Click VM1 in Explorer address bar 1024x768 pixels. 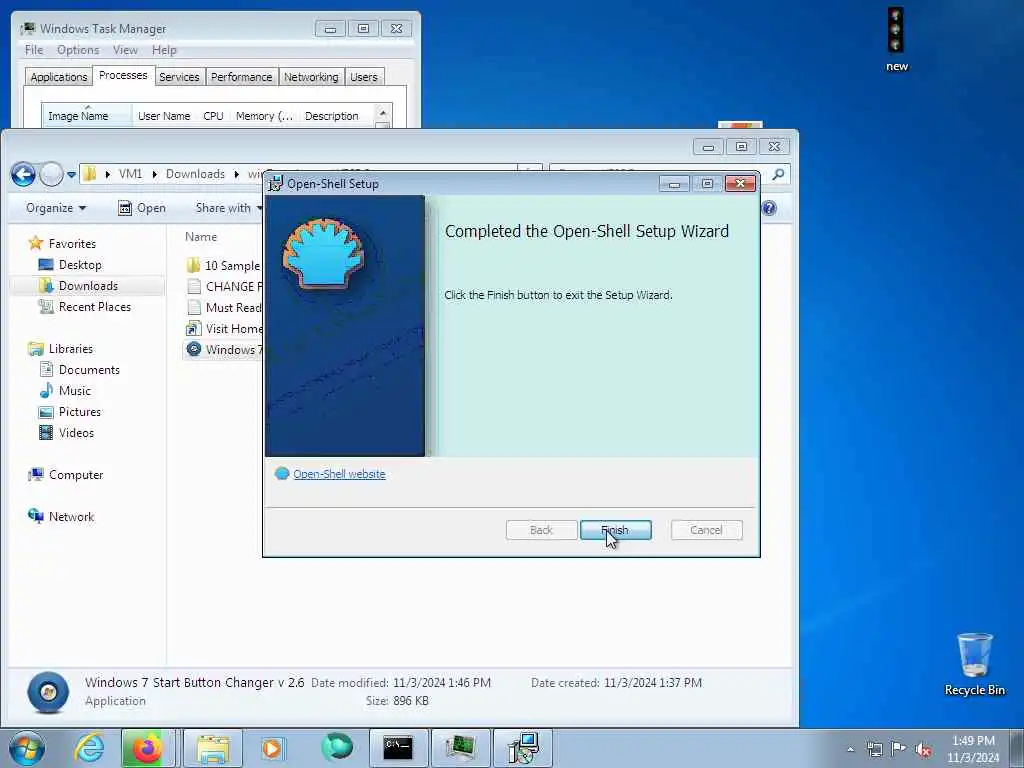pos(130,174)
